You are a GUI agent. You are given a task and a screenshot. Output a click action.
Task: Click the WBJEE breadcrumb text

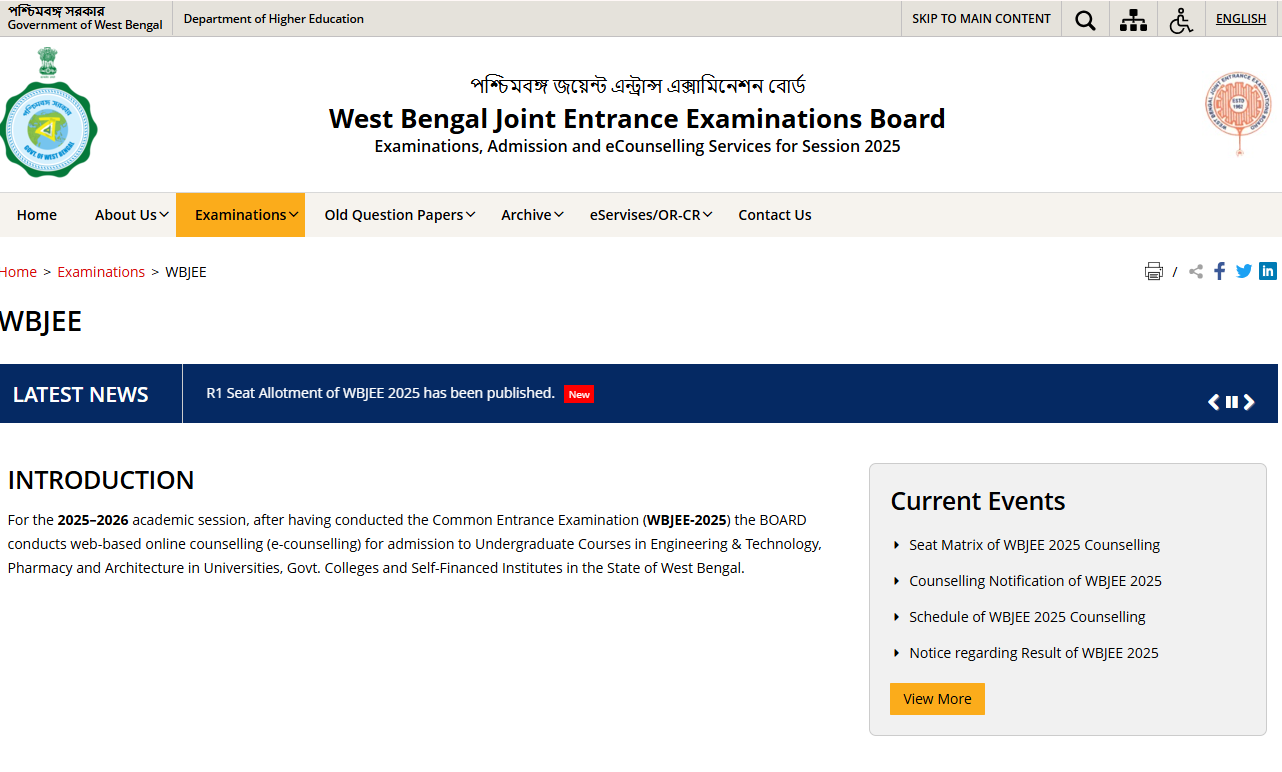pyautogui.click(x=186, y=272)
